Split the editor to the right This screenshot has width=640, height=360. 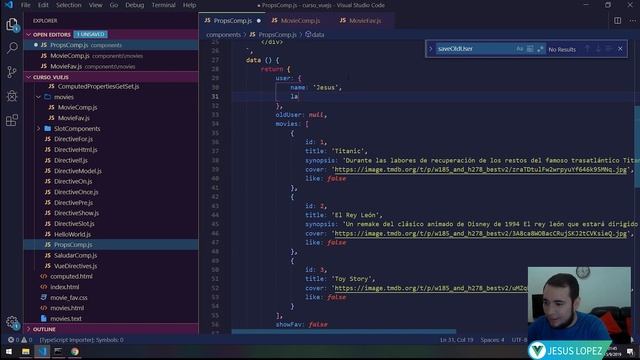(618, 20)
